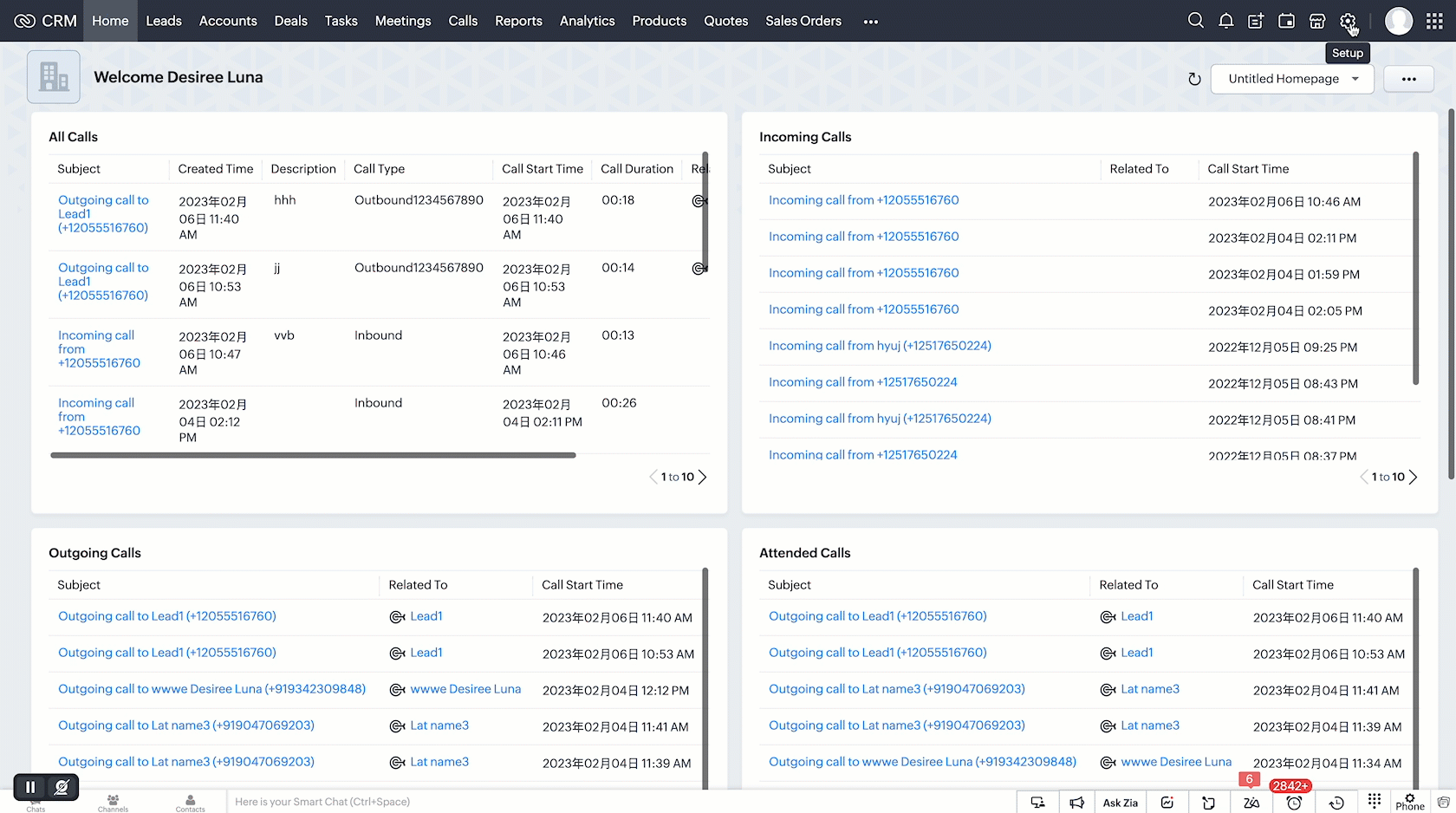Open the announcements megaphone icon
This screenshot has width=1456, height=813.
pos(1076,803)
